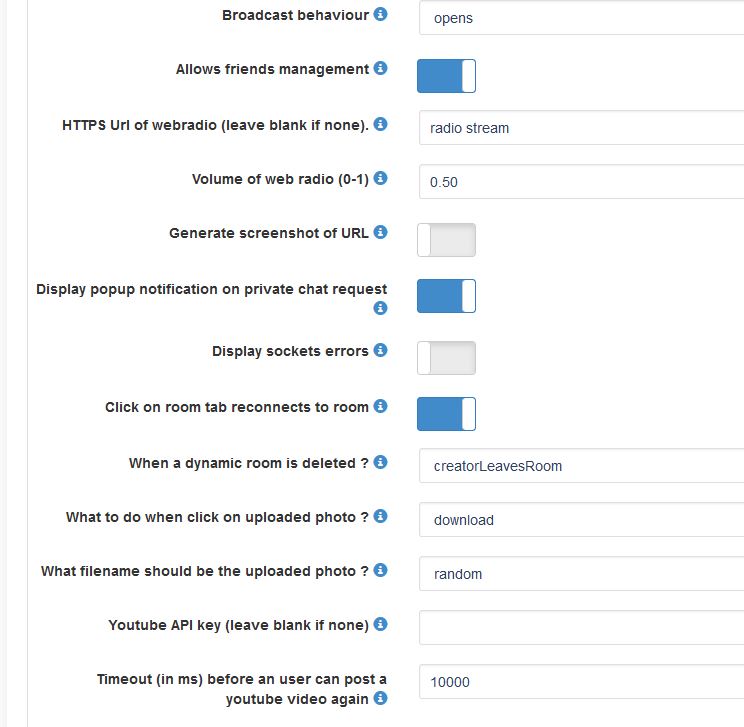Toggle Click on room tab reconnects switch
The width and height of the screenshot is (744, 727).
coord(446,414)
